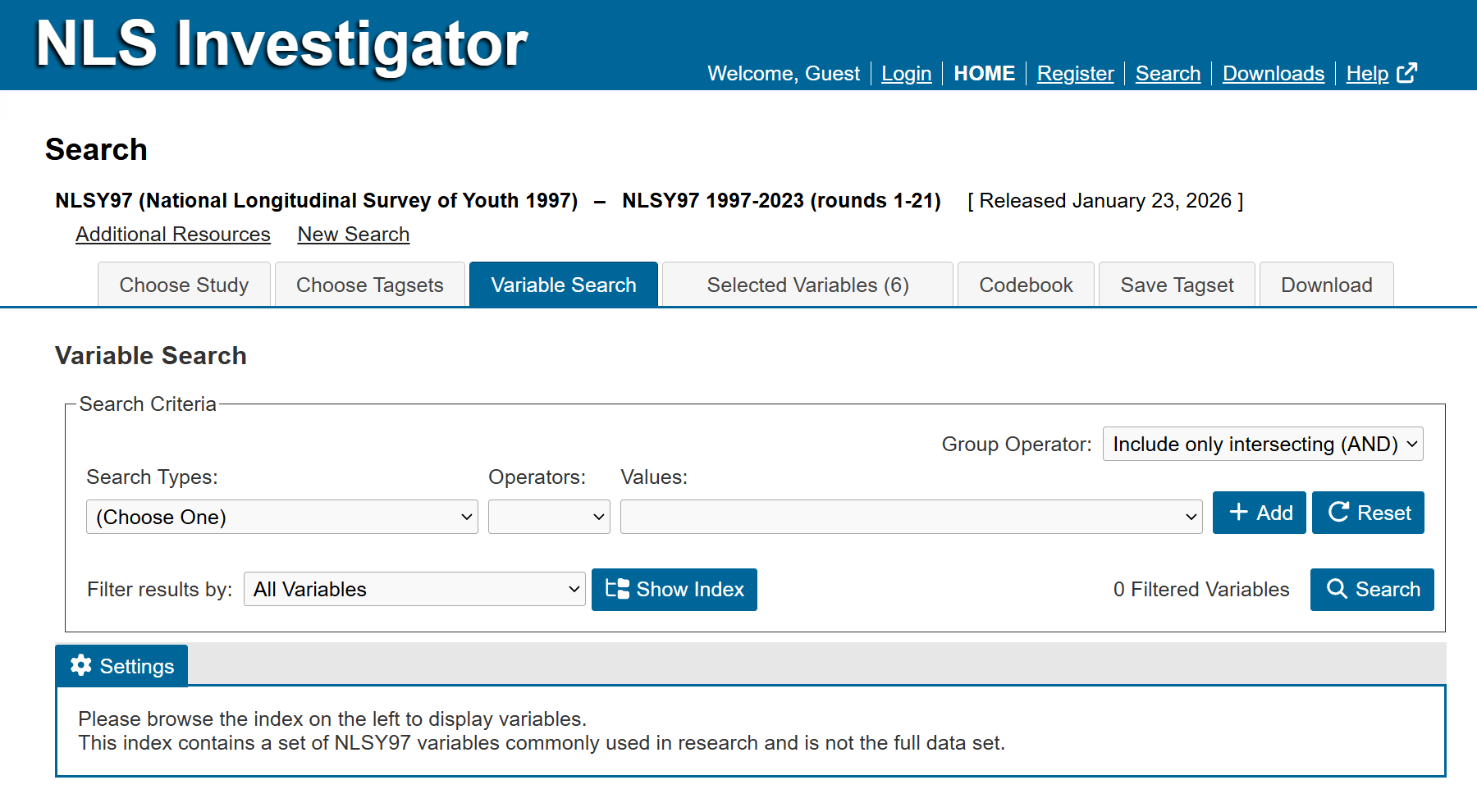Switch to the Choose Tagsets tab
This screenshot has height=812, width=1477.
(370, 285)
